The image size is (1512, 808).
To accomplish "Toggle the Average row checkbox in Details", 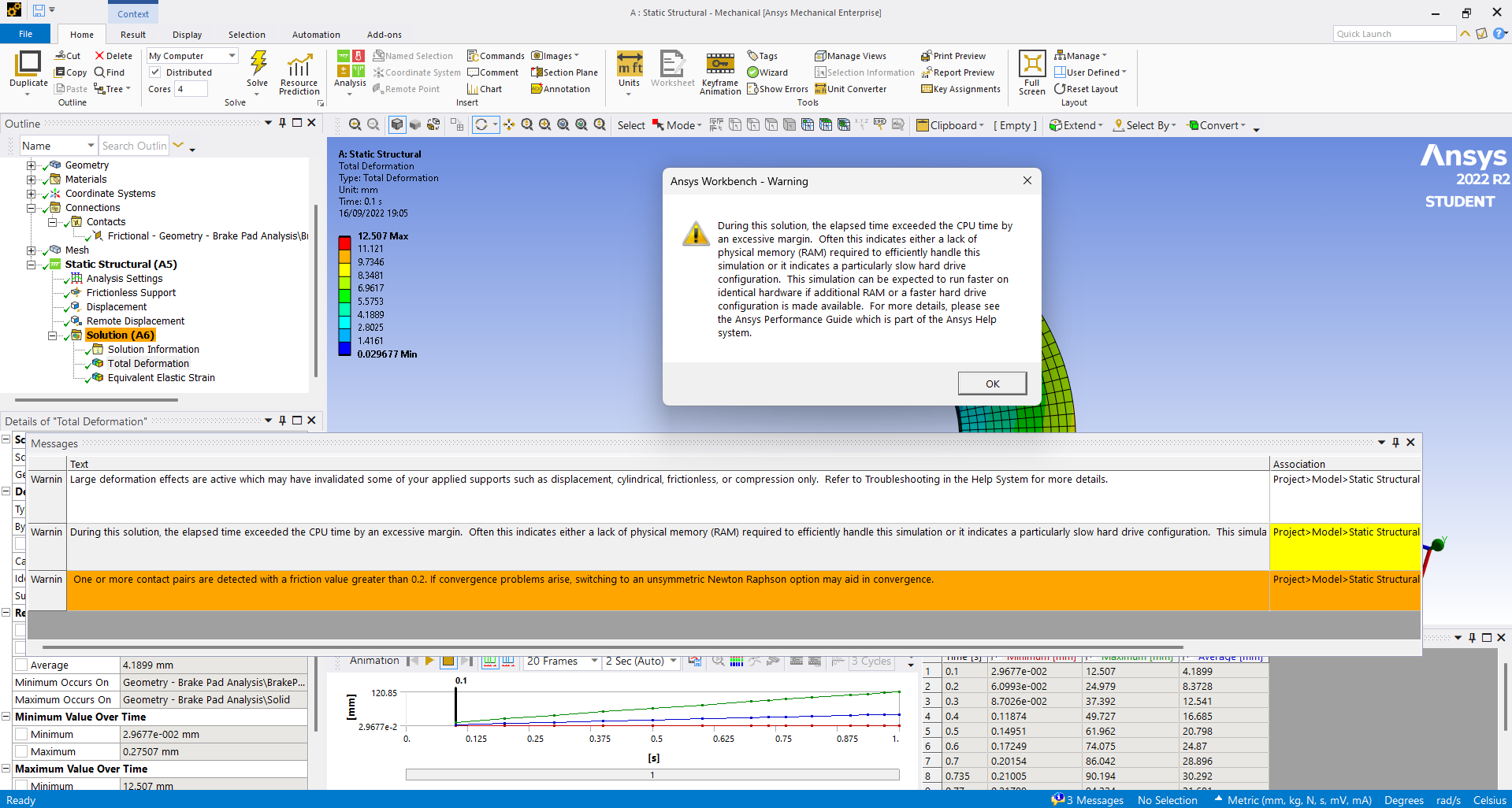I will [x=21, y=665].
